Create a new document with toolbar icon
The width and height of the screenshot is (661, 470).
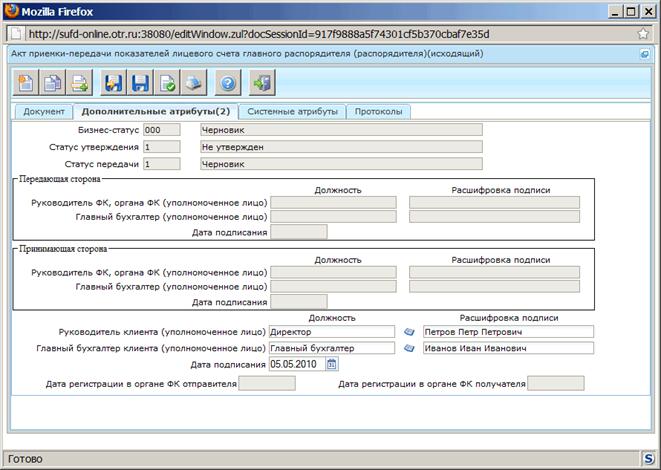click(x=26, y=83)
